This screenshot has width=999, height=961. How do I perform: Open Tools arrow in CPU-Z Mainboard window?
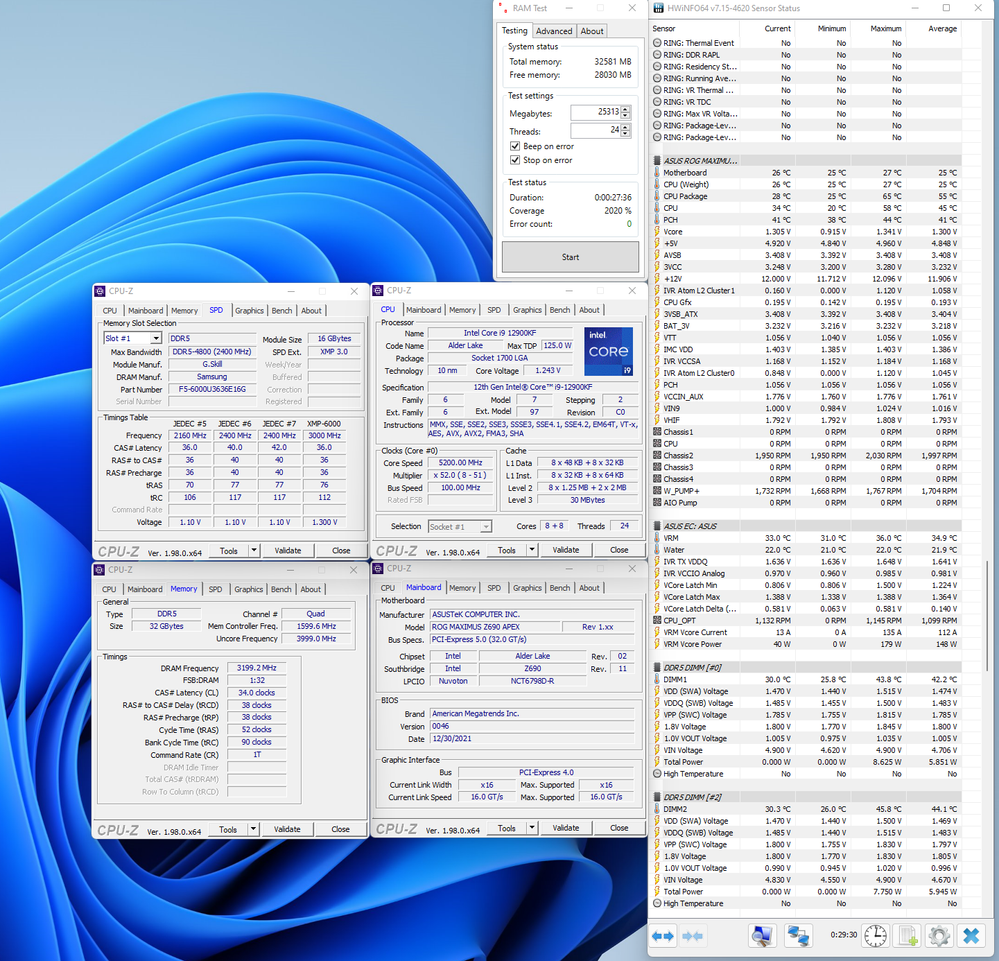click(532, 827)
